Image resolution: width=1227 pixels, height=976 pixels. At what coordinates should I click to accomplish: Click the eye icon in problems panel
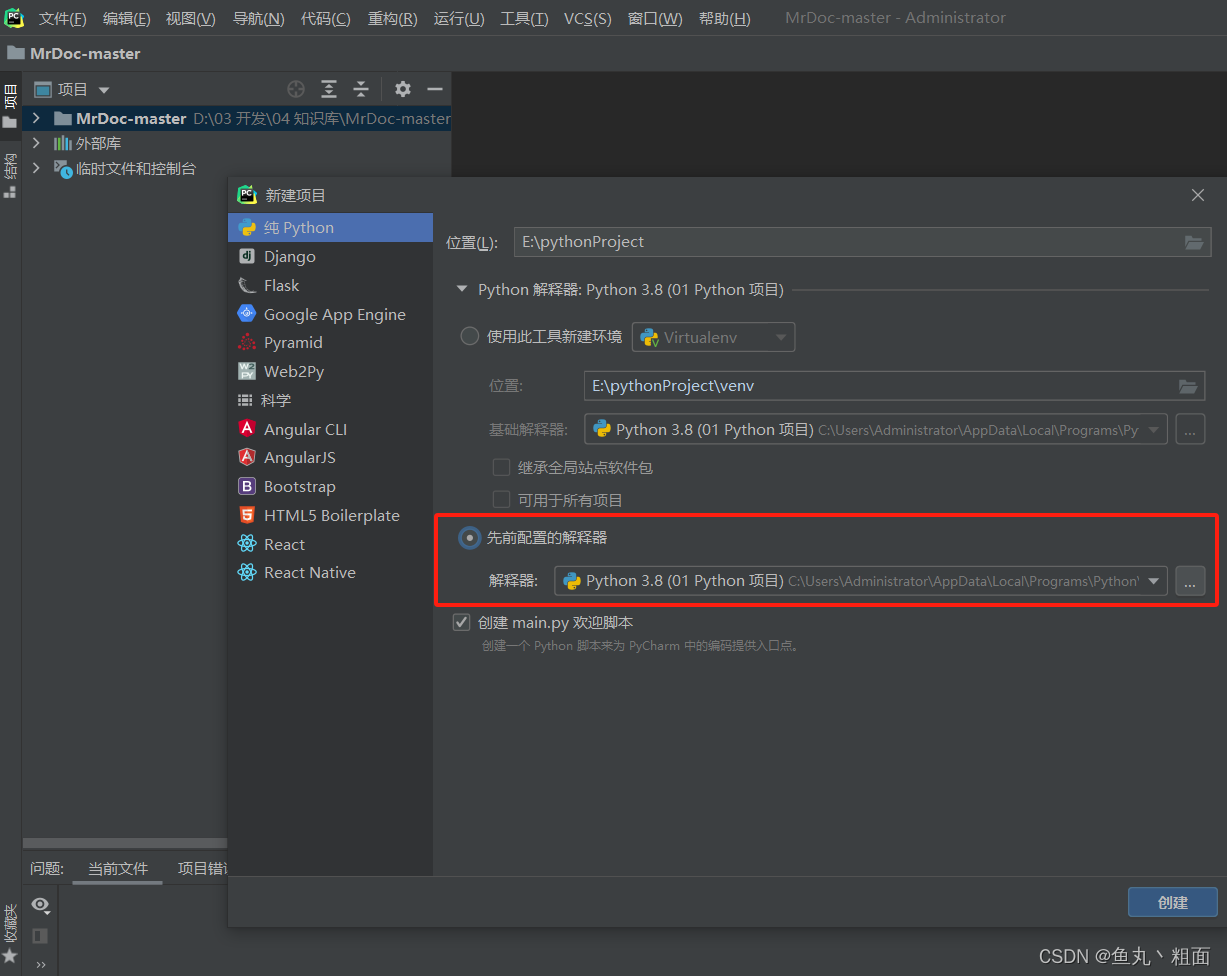click(40, 905)
